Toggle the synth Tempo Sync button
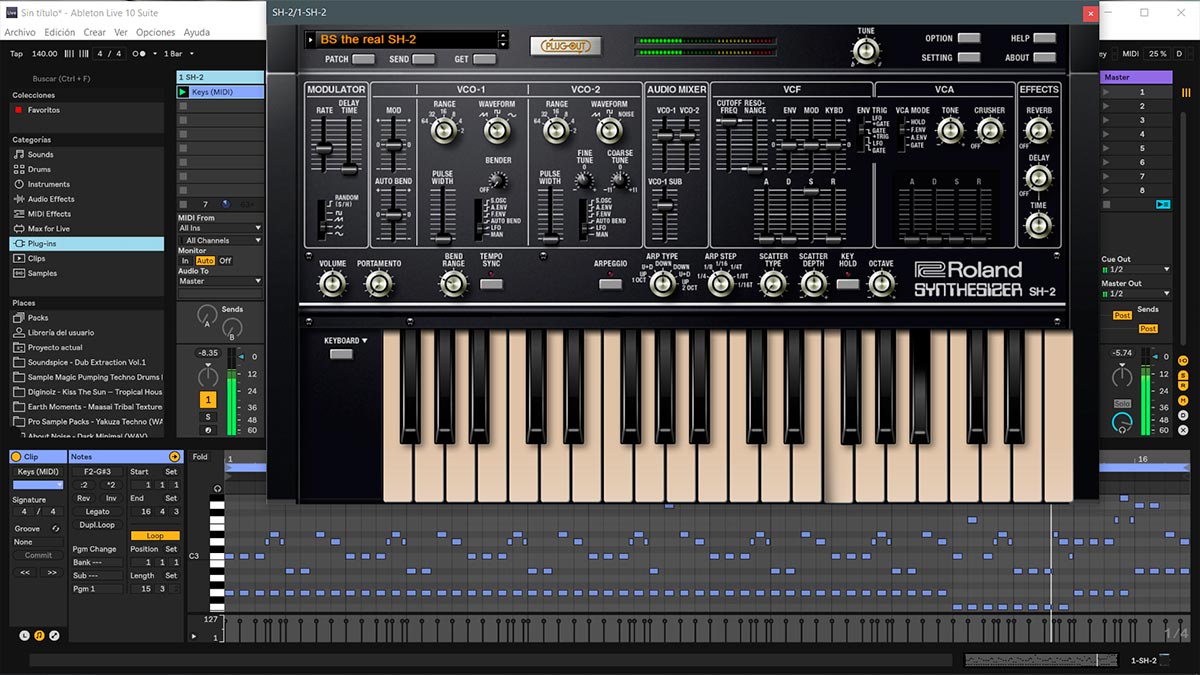Screen dimensions: 1200x675 click(x=491, y=284)
